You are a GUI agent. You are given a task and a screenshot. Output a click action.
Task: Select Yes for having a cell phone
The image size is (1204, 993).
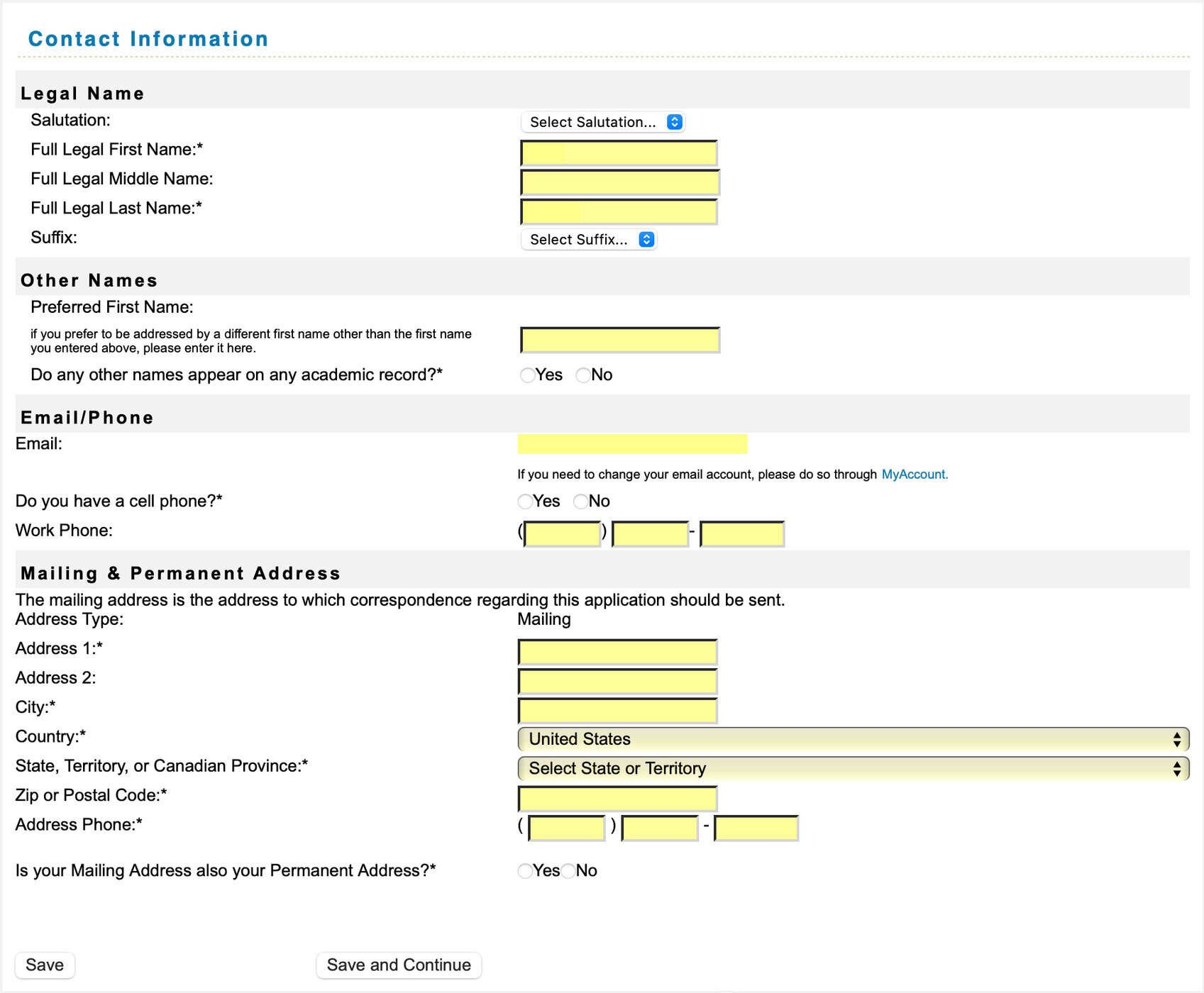pos(524,501)
